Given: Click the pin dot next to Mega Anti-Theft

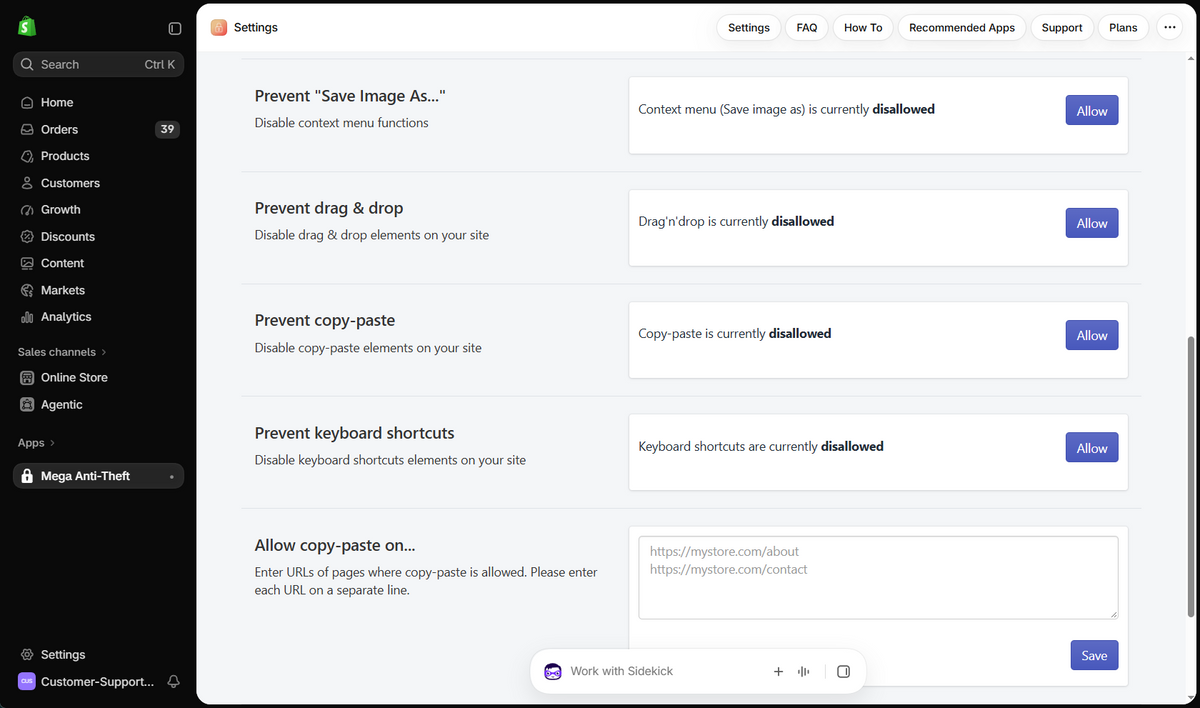Looking at the screenshot, I should coord(171,477).
